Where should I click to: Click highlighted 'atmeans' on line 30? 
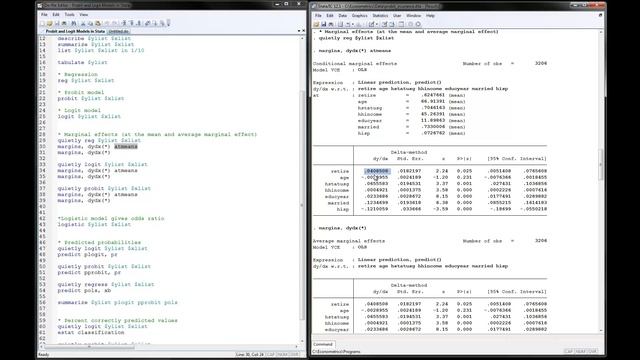[126, 146]
